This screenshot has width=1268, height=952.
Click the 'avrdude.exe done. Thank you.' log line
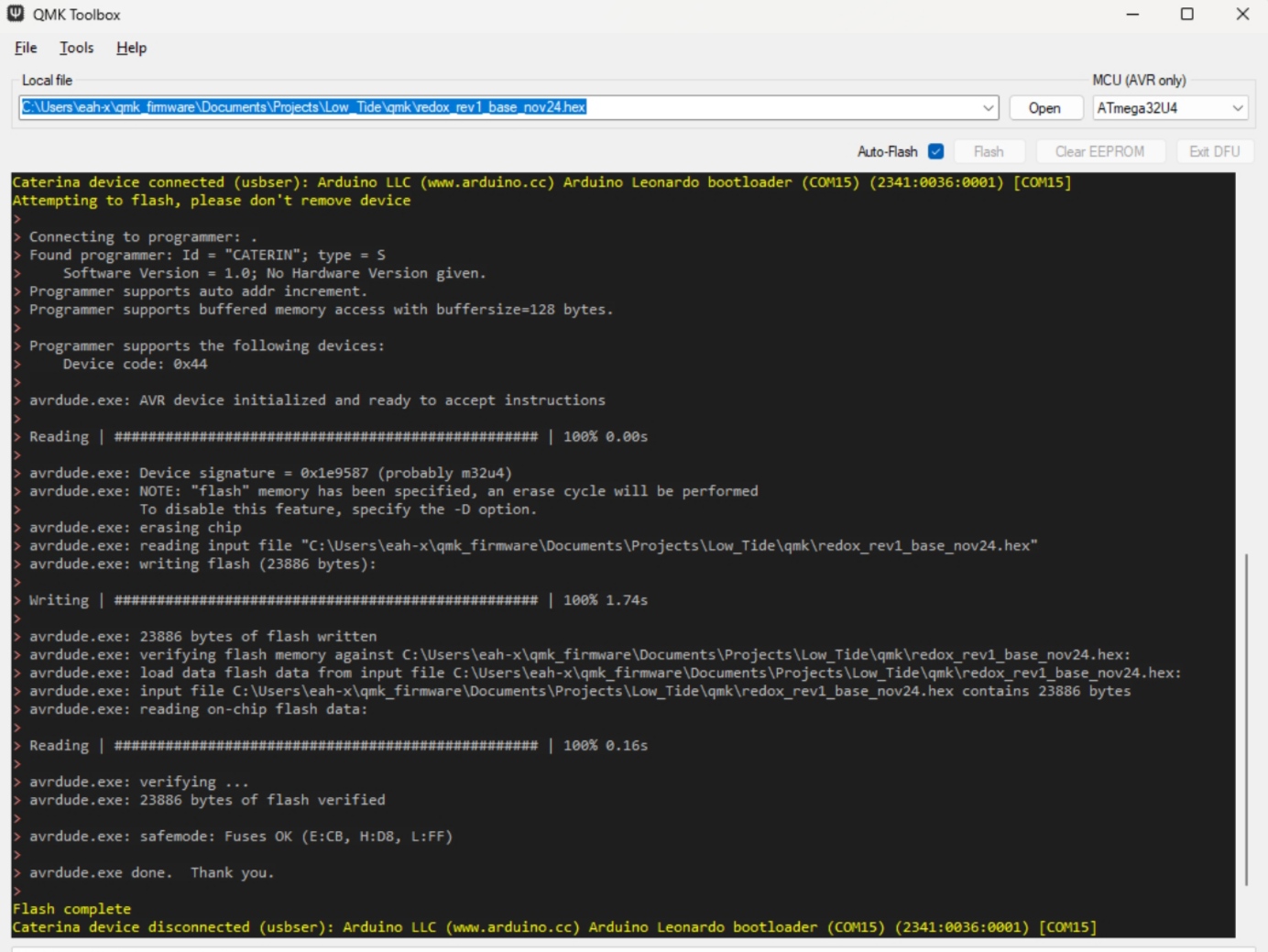coord(151,873)
